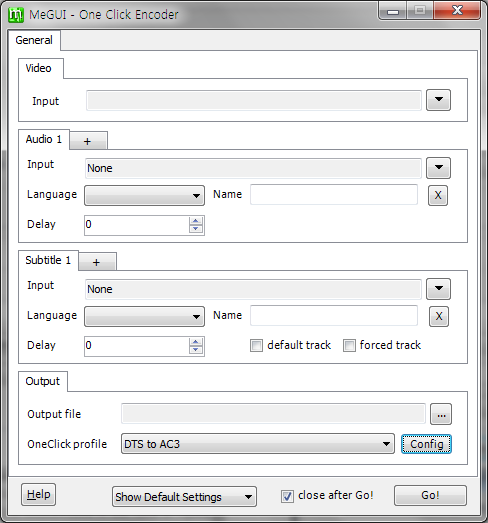Image resolution: width=488 pixels, height=523 pixels.
Task: Start encoding with the Go! button
Action: point(430,495)
